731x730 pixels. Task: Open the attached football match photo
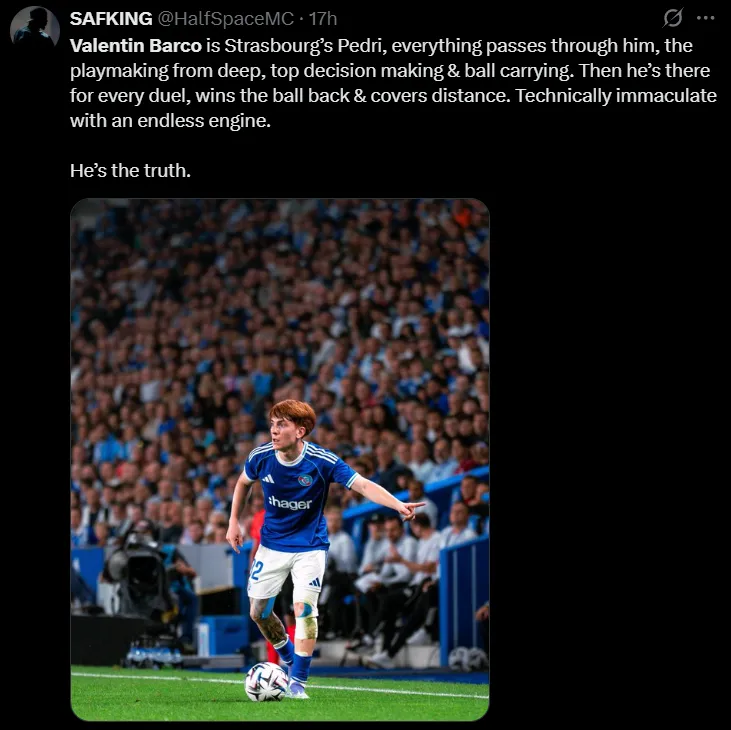point(280,460)
